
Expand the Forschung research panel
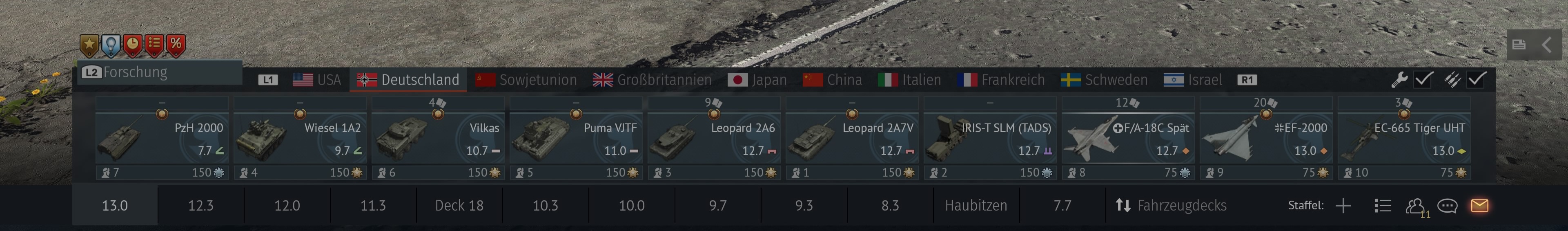(160, 72)
